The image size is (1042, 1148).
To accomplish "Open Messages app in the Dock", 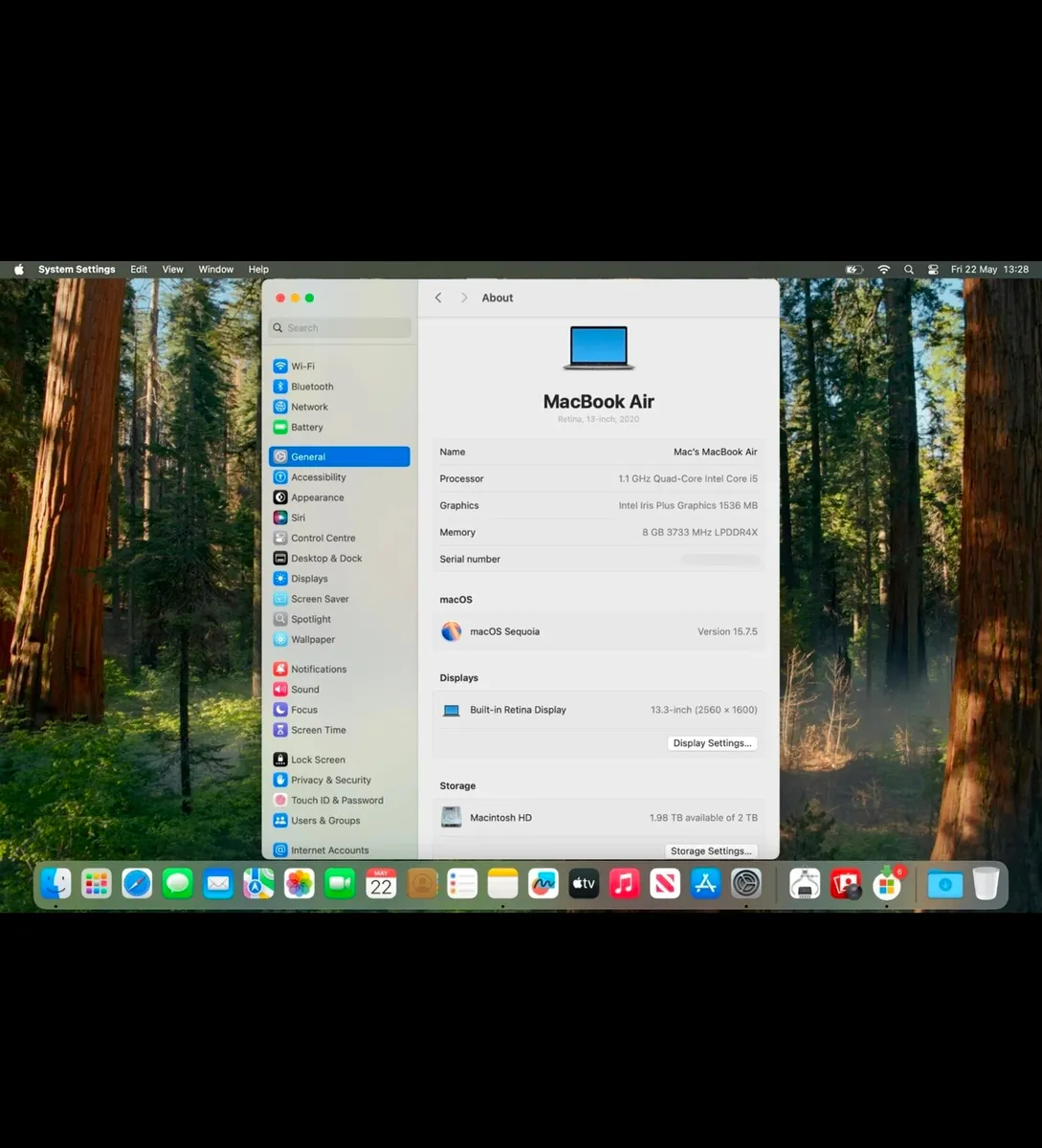I will 177,883.
